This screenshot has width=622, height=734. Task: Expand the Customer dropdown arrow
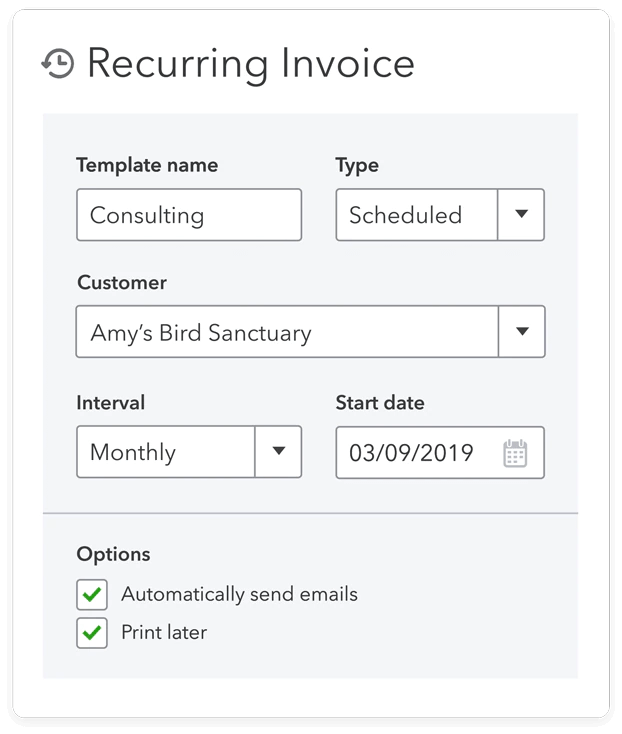tap(522, 331)
